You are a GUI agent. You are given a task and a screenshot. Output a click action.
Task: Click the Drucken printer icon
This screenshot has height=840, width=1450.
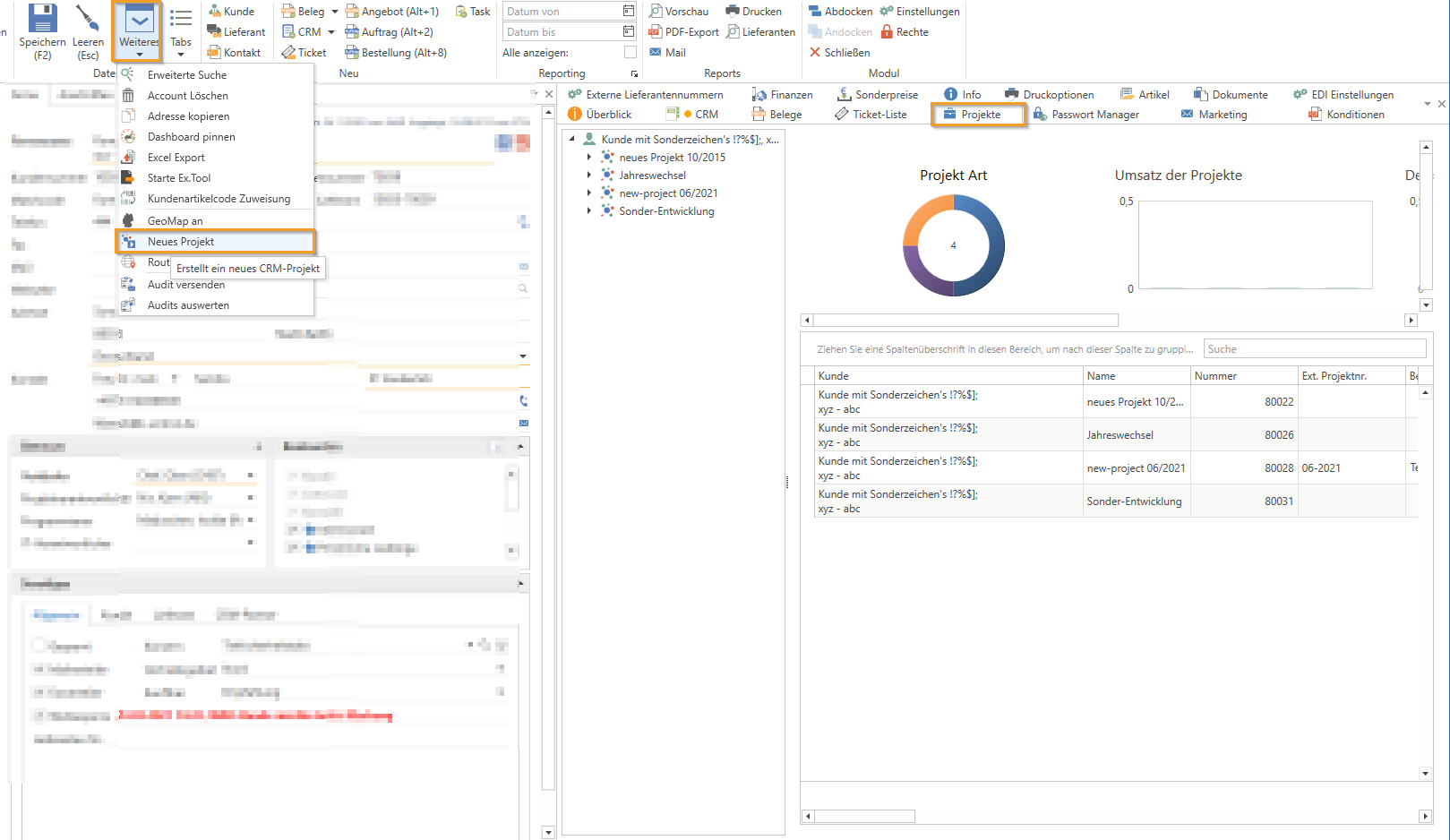(733, 12)
